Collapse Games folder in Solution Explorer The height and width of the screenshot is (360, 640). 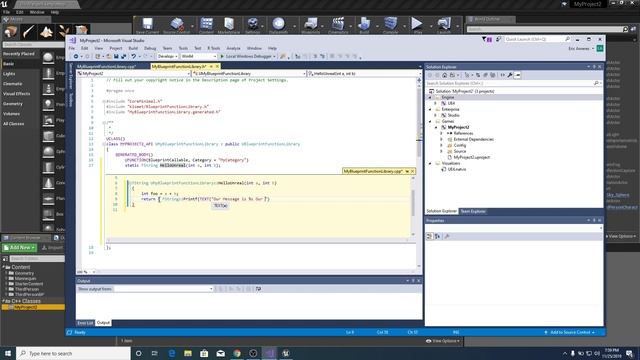(x=430, y=121)
